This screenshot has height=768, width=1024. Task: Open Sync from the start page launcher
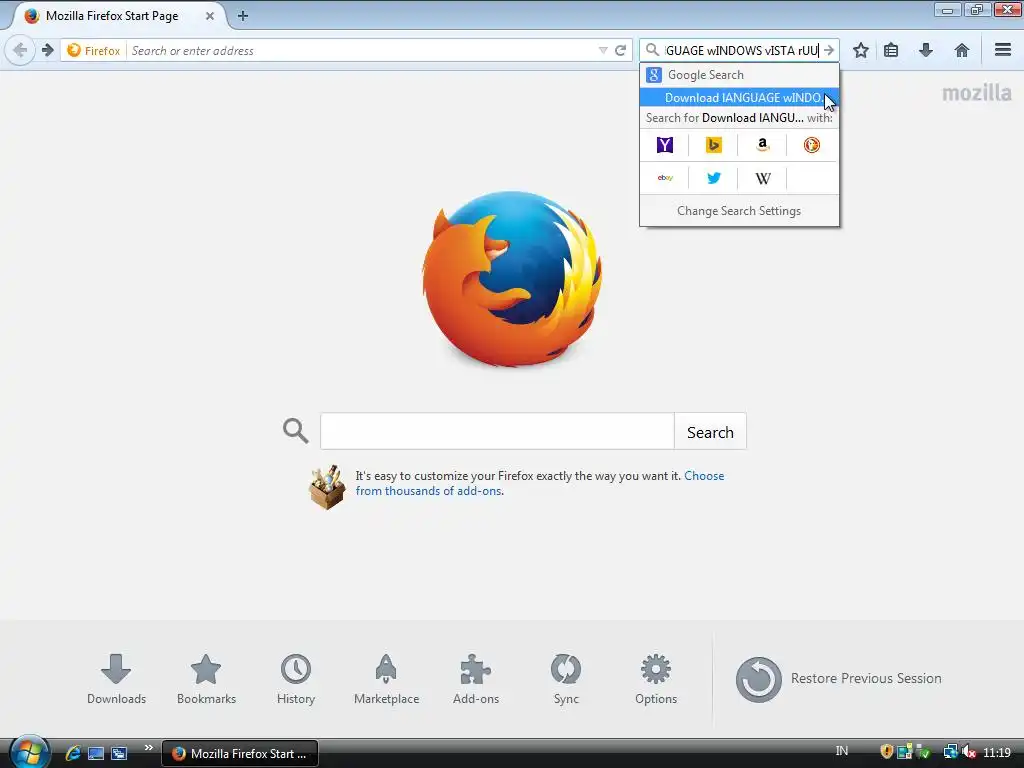(x=566, y=679)
